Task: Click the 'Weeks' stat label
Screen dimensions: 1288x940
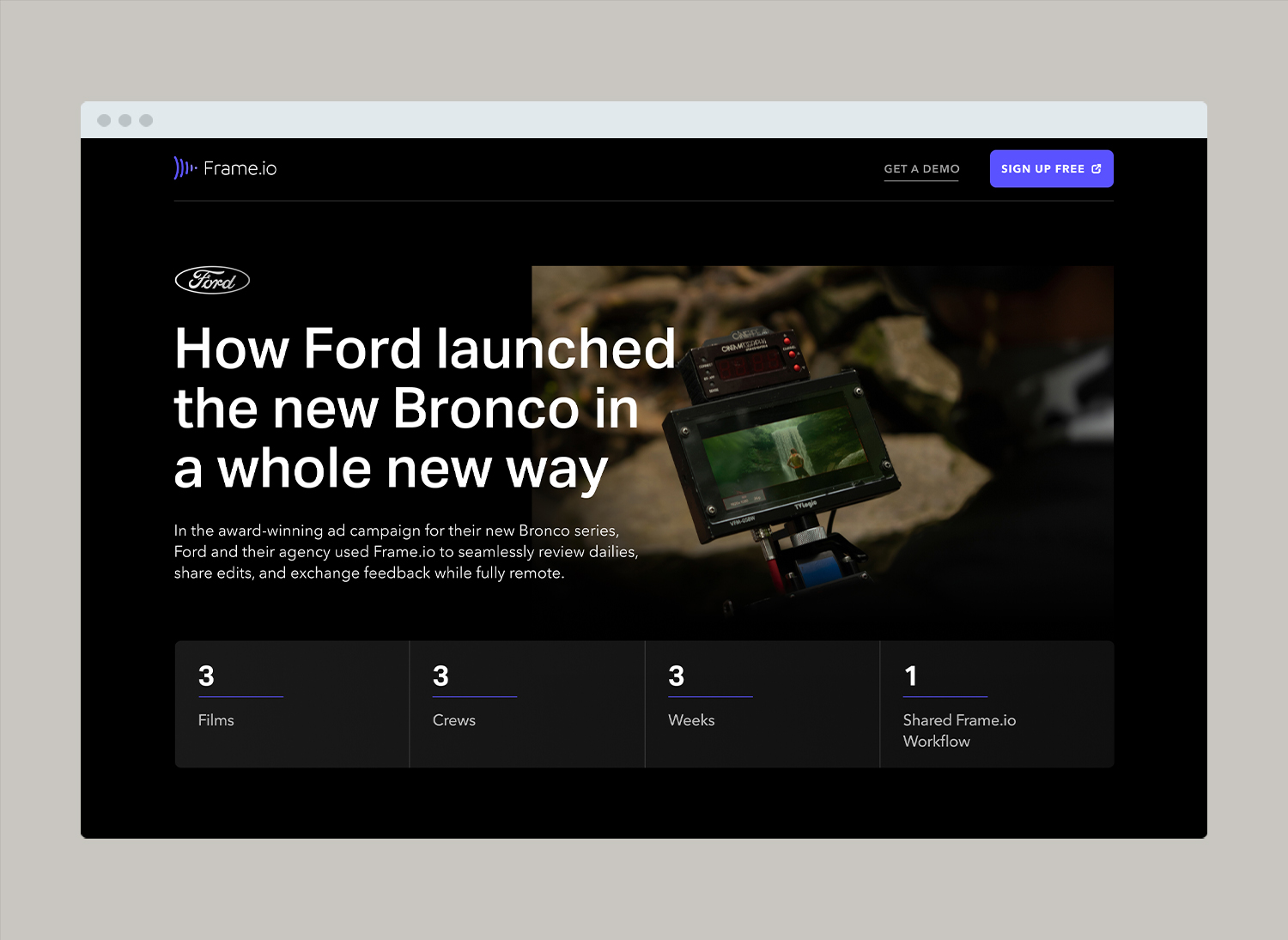Action: click(691, 720)
